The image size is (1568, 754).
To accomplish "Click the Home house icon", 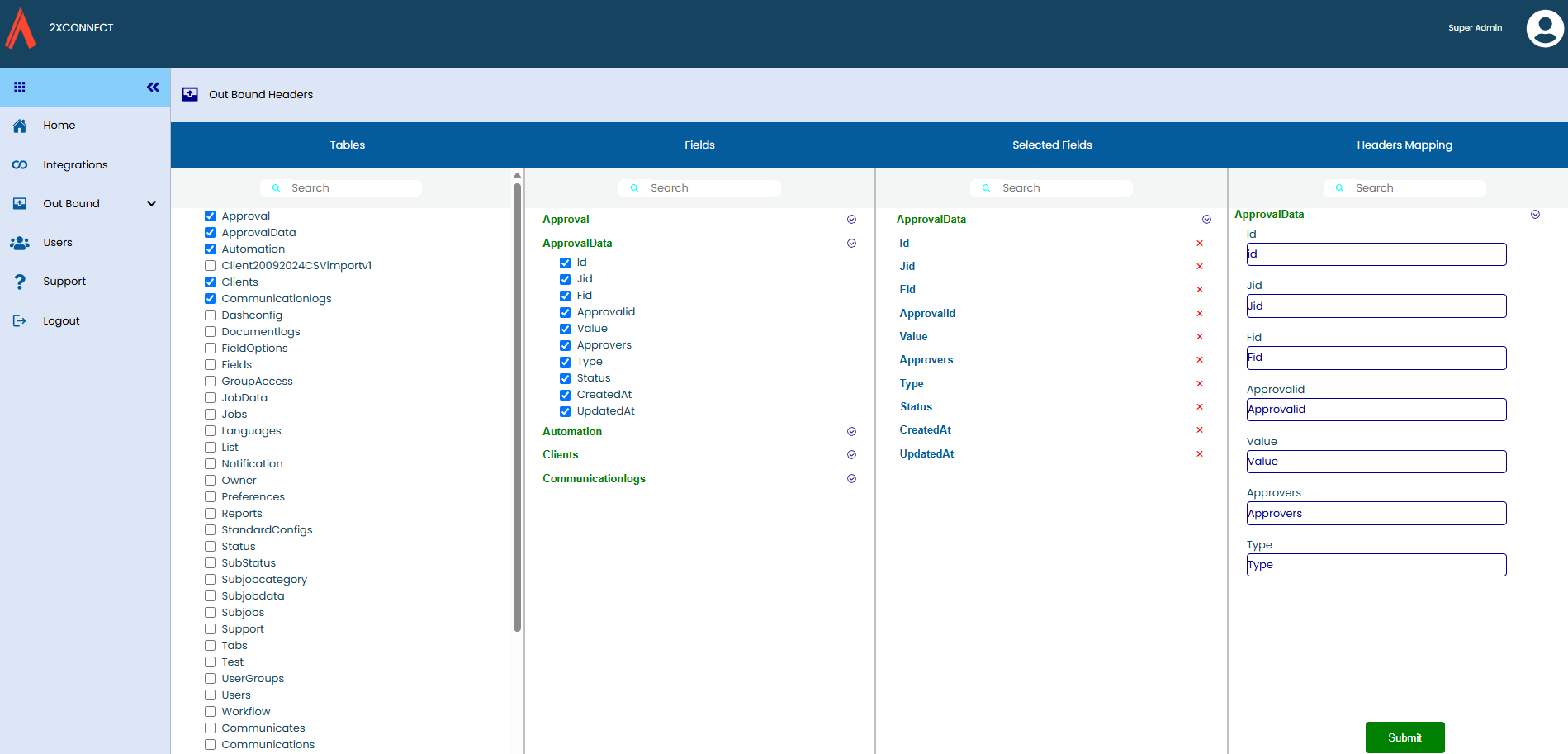I will 20,126.
